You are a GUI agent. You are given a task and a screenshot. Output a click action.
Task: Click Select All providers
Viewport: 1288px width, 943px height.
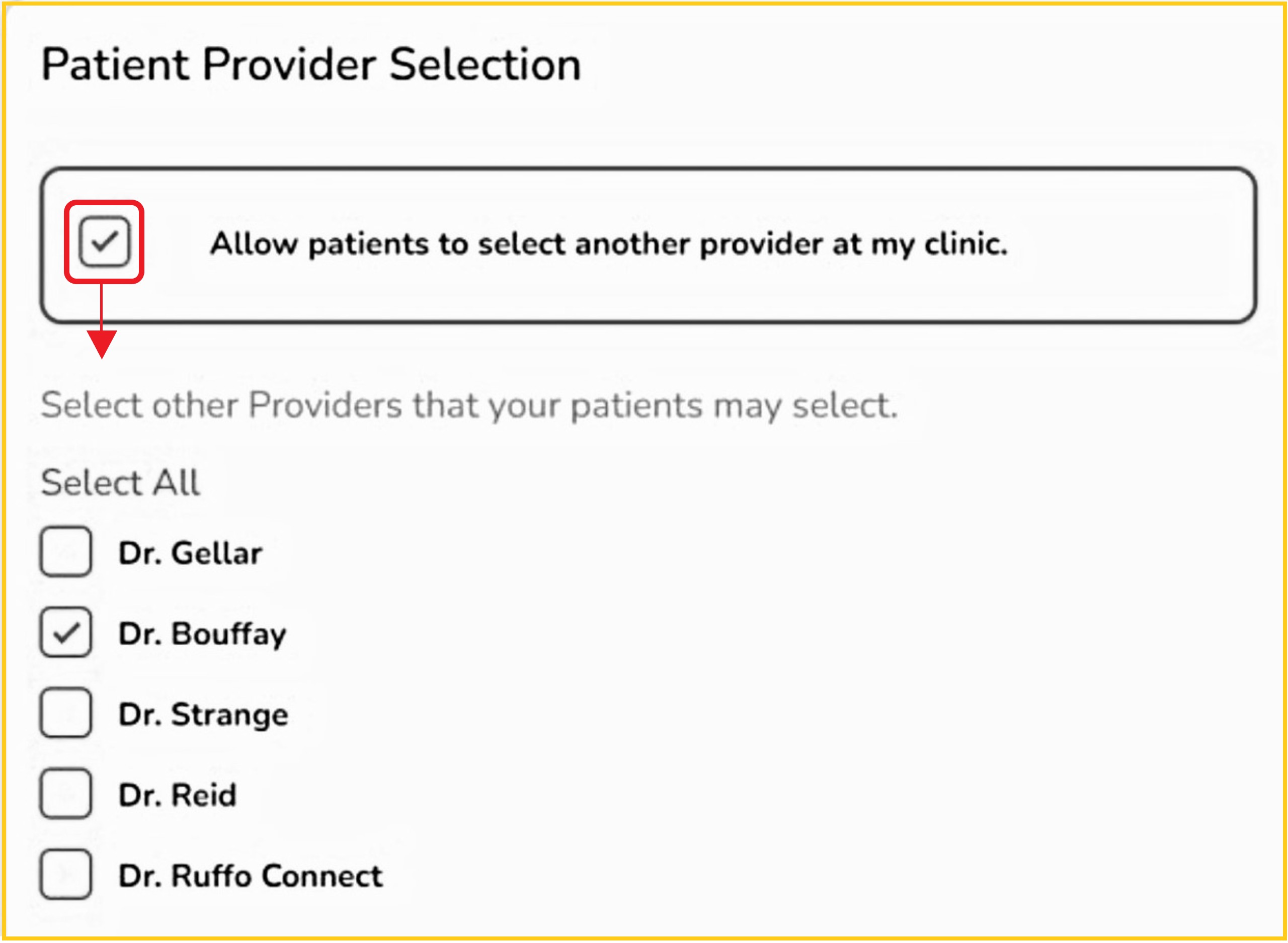click(x=120, y=483)
